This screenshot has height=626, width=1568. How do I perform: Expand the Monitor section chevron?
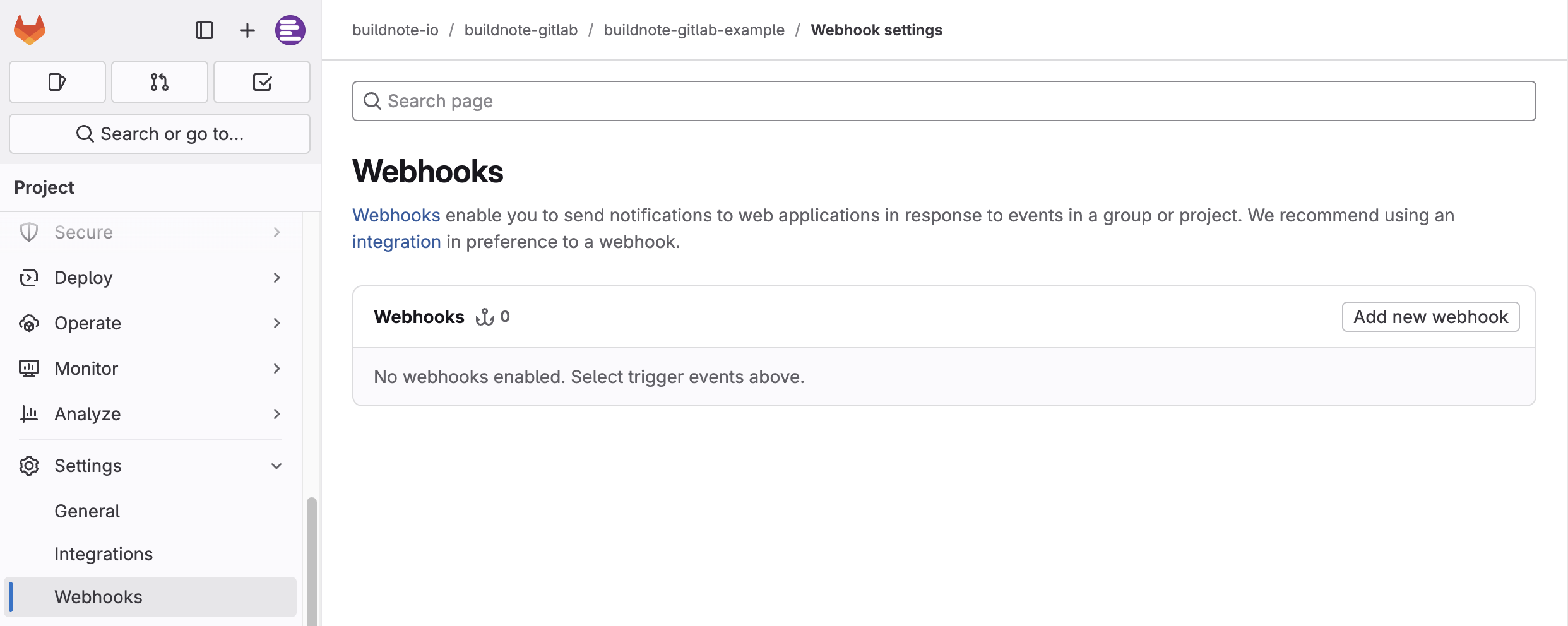[276, 369]
